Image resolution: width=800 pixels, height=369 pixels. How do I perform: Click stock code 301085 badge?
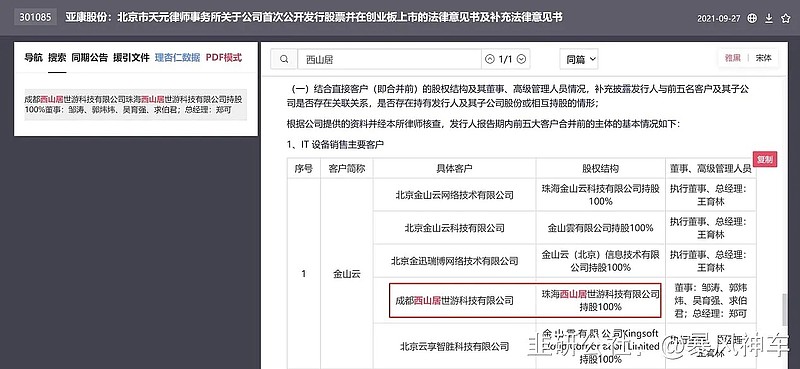35,17
